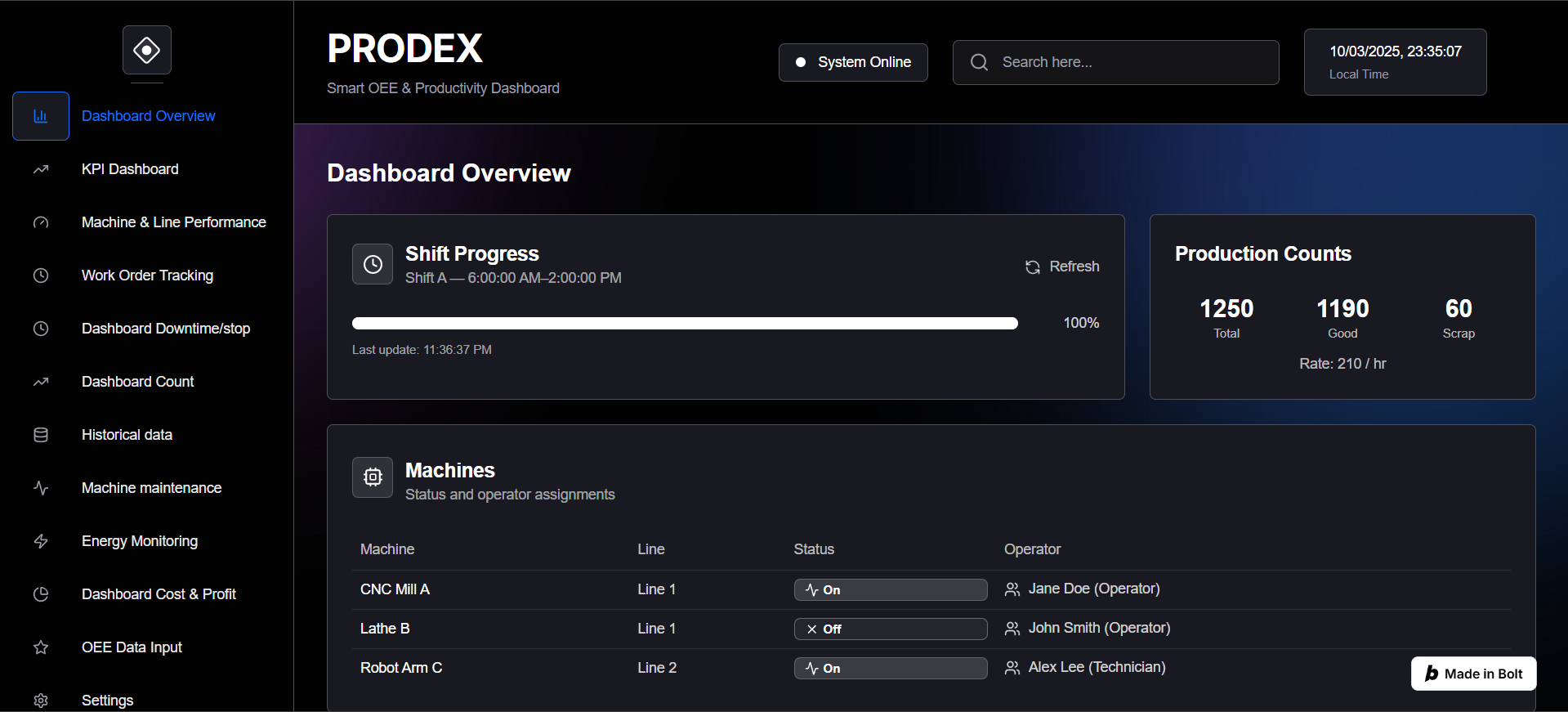Click the Made in Bolt badge
The width and height of the screenshot is (1568, 712).
coord(1473,674)
